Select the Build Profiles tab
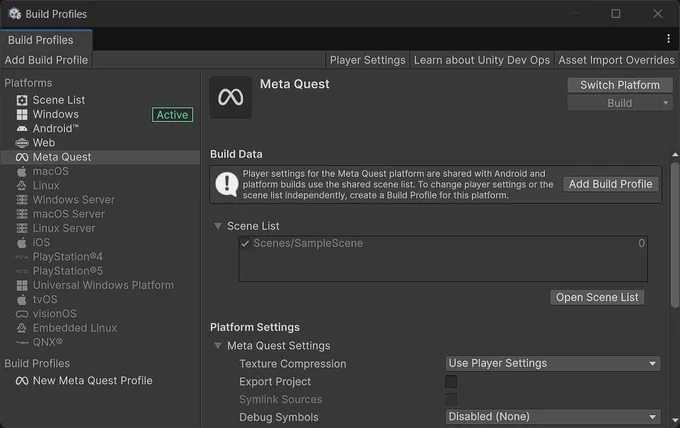680x428 pixels. click(41, 40)
